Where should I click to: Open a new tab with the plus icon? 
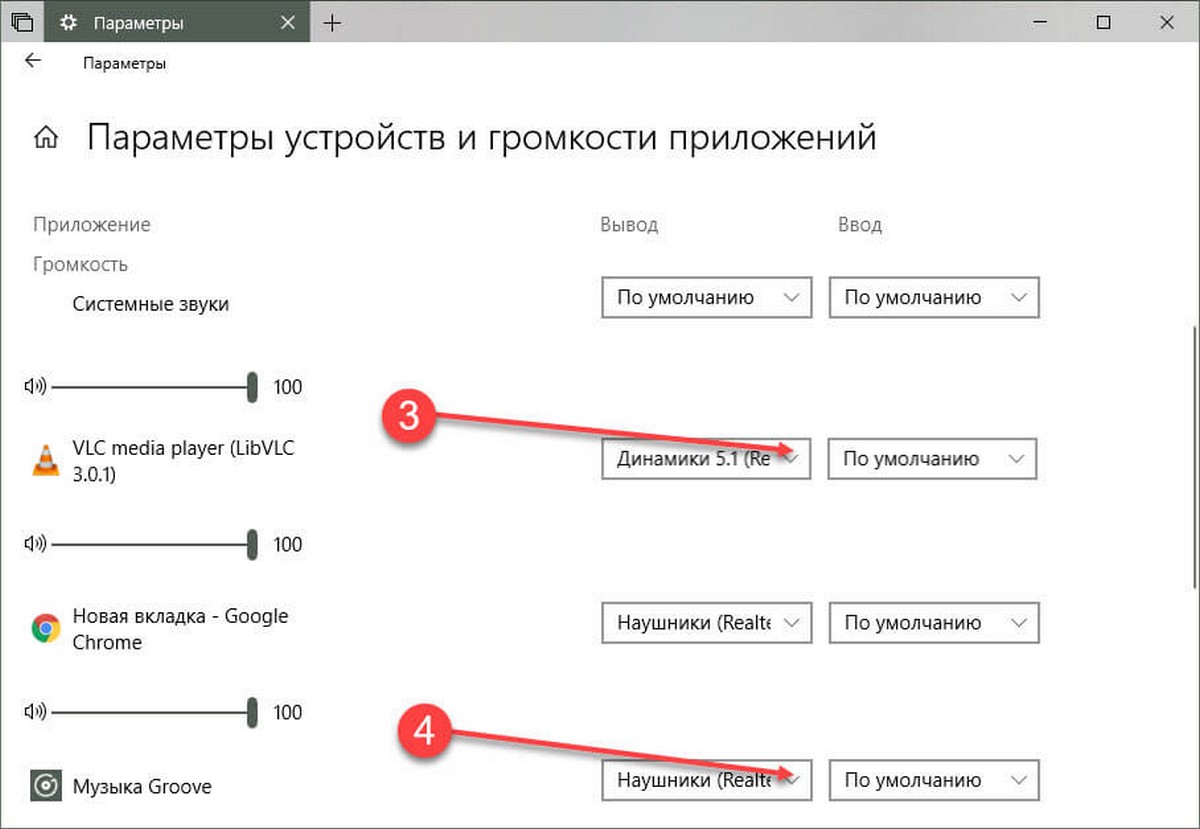(333, 22)
